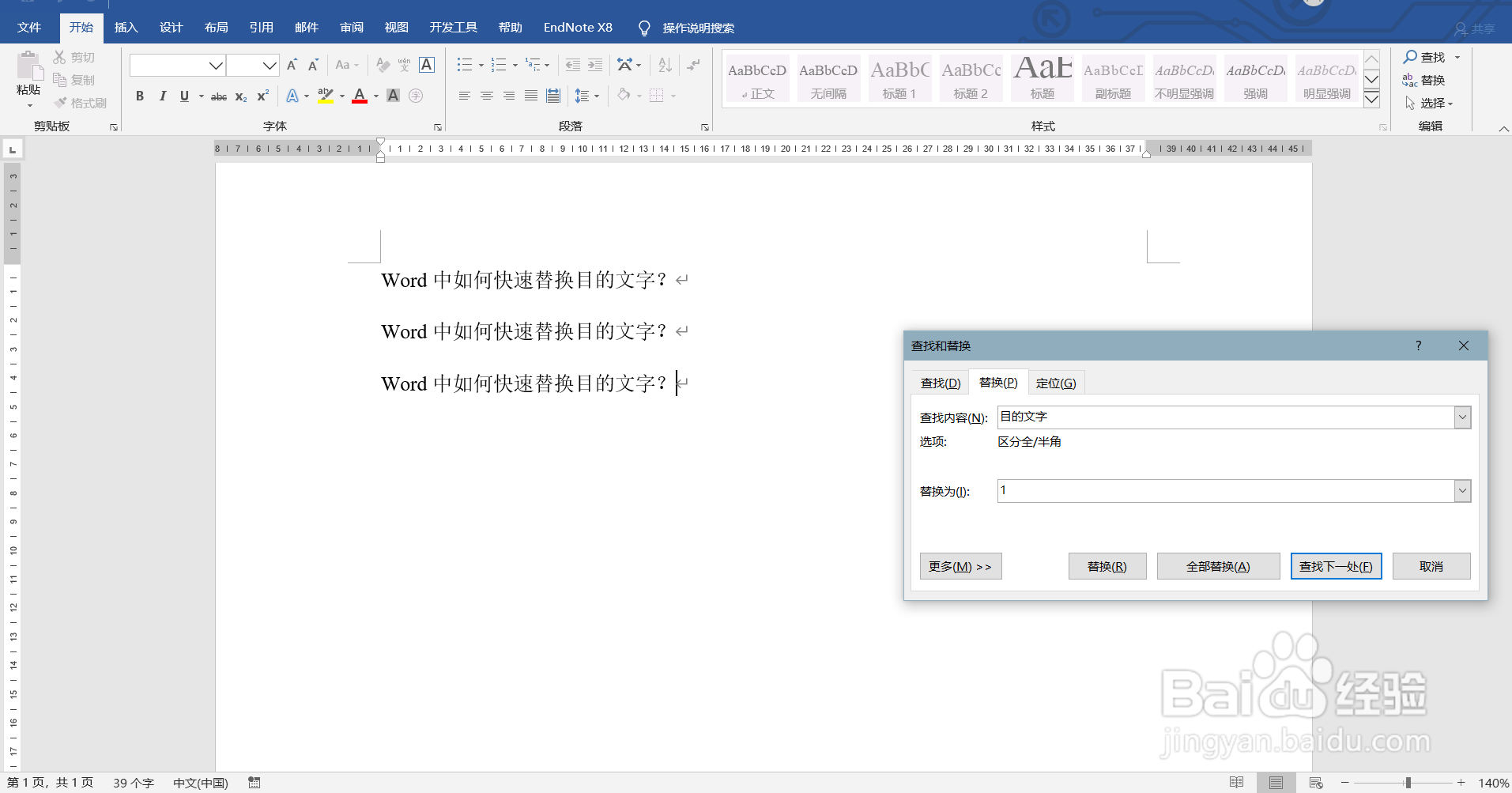Expand the 样式 gallery with more styles
1512x793 pixels.
[1371, 99]
